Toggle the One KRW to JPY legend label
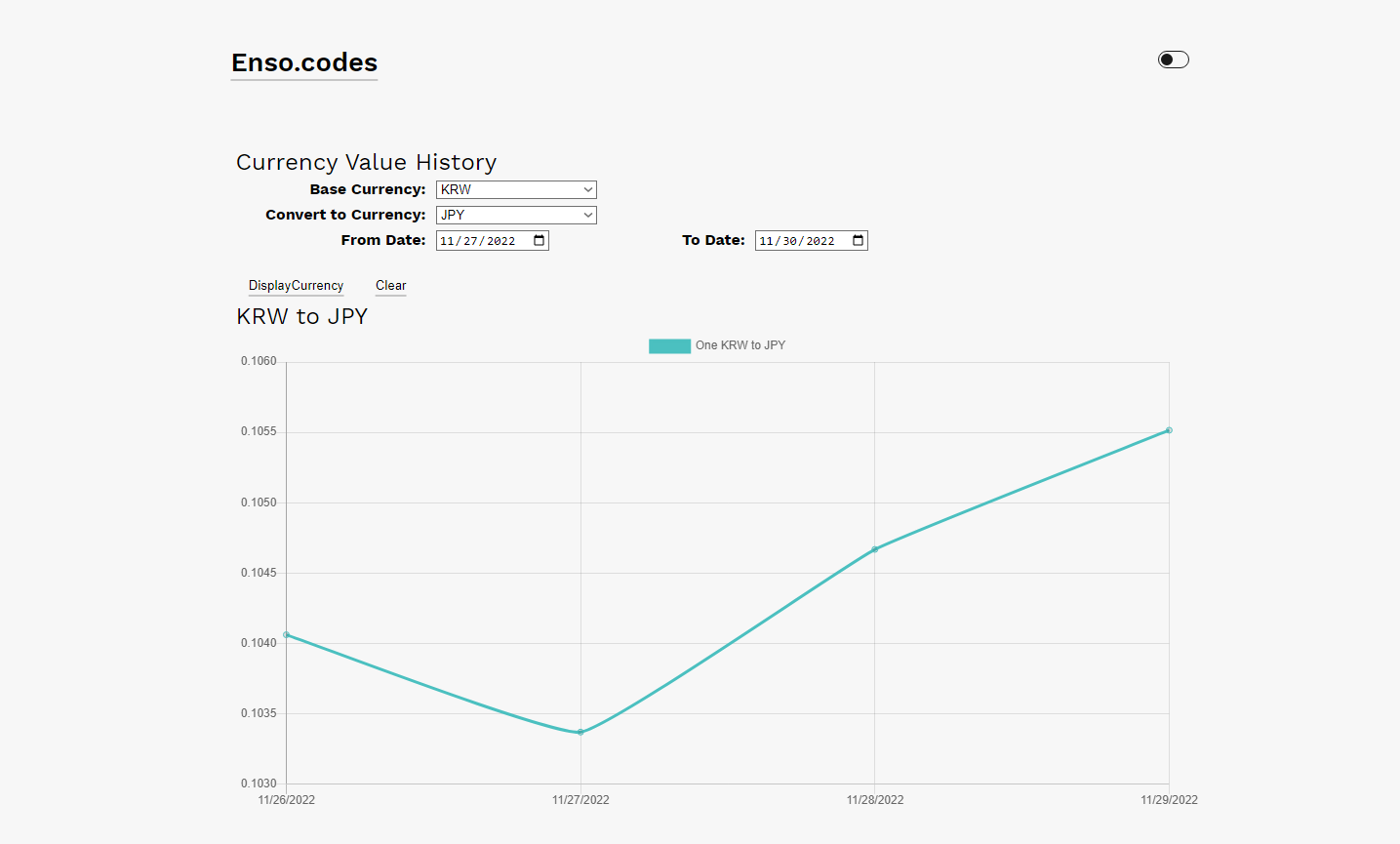 tap(740, 345)
